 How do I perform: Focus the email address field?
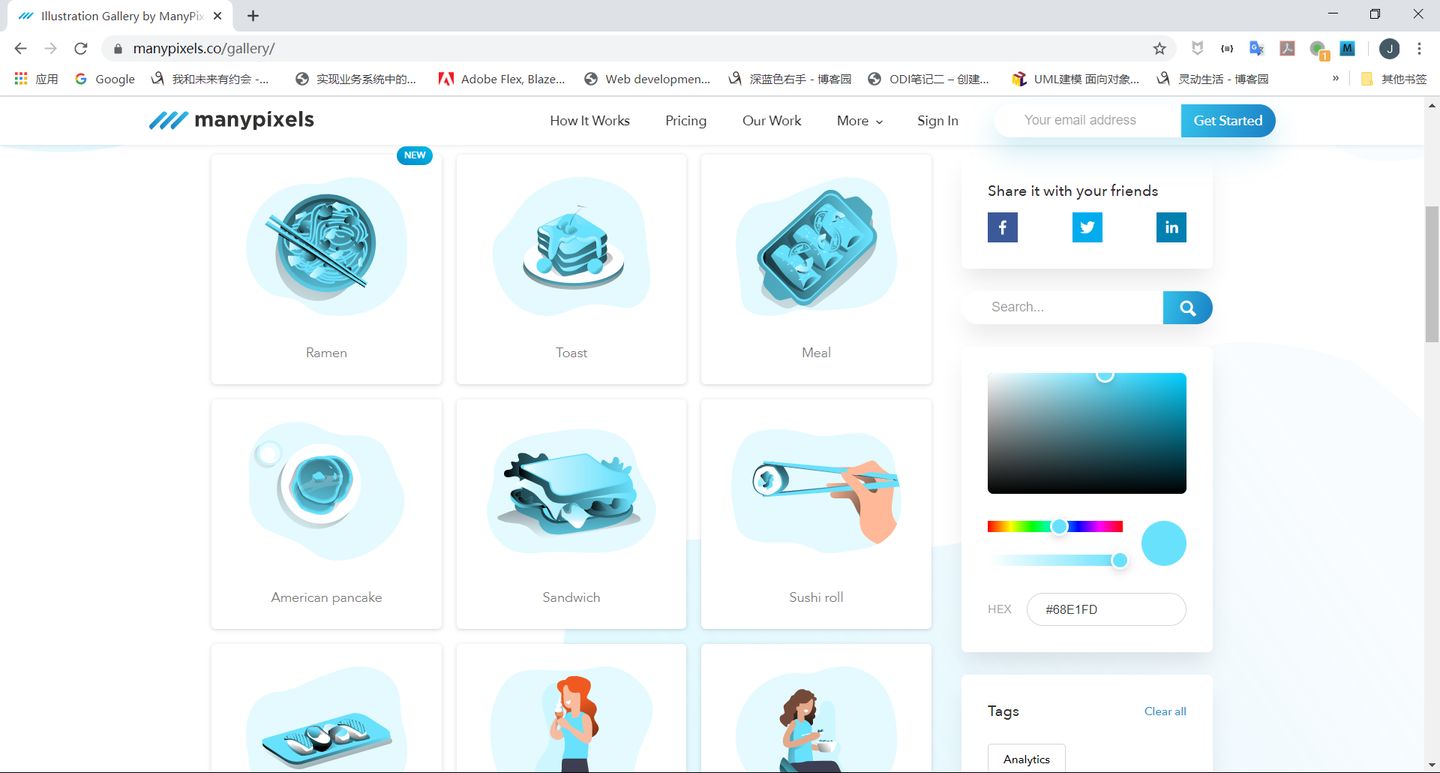pyautogui.click(x=1088, y=120)
